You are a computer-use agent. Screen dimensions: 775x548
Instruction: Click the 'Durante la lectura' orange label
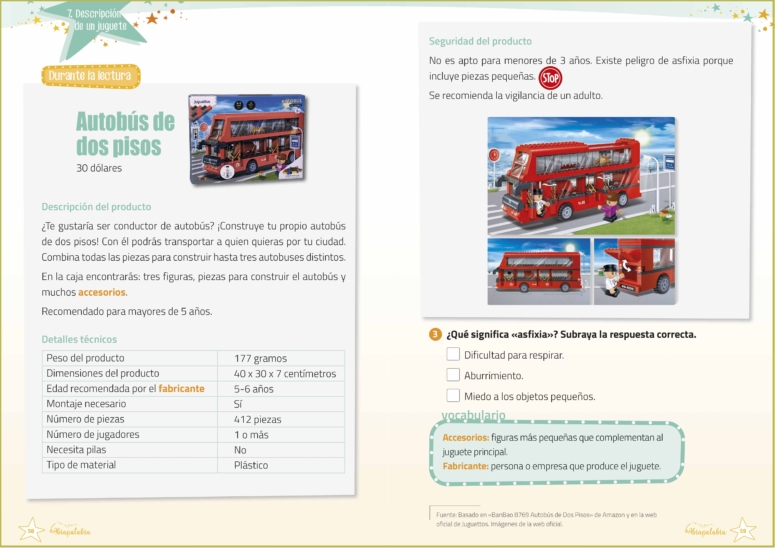pyautogui.click(x=90, y=76)
